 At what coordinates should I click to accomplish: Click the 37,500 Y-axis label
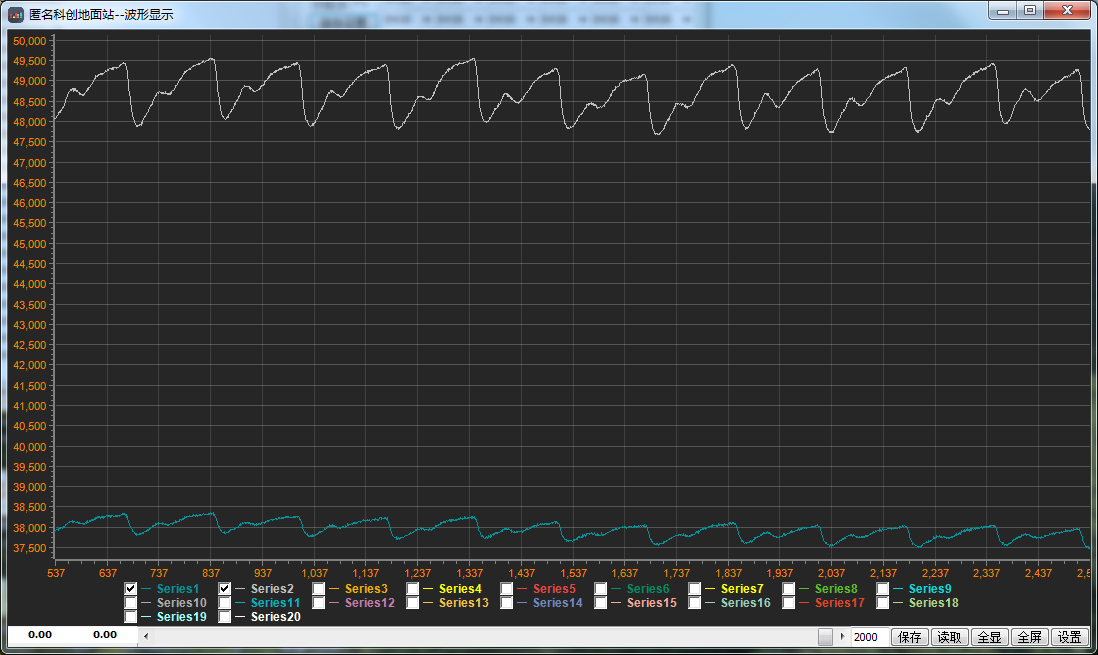pos(29,548)
